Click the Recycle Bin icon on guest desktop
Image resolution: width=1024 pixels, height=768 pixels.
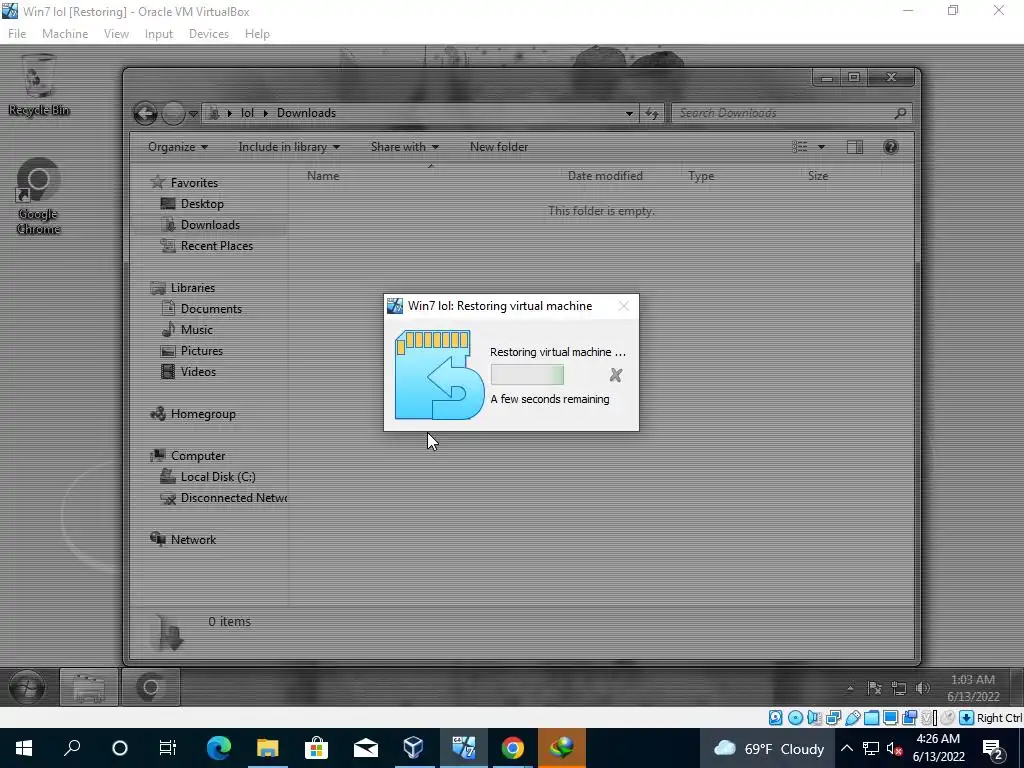click(x=39, y=85)
